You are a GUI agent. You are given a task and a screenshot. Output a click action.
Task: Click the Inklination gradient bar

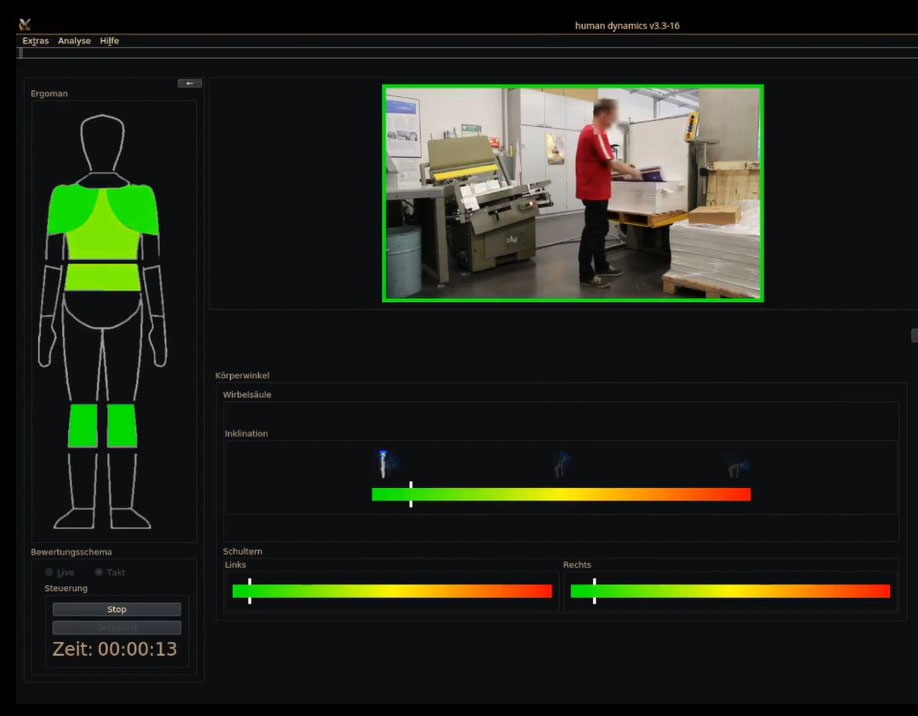pyautogui.click(x=560, y=494)
